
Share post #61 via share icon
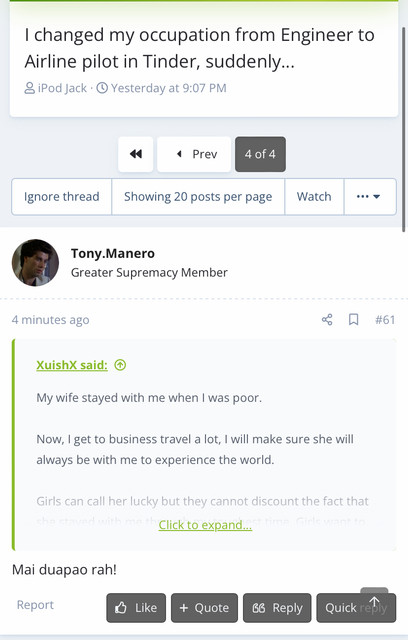click(x=327, y=320)
